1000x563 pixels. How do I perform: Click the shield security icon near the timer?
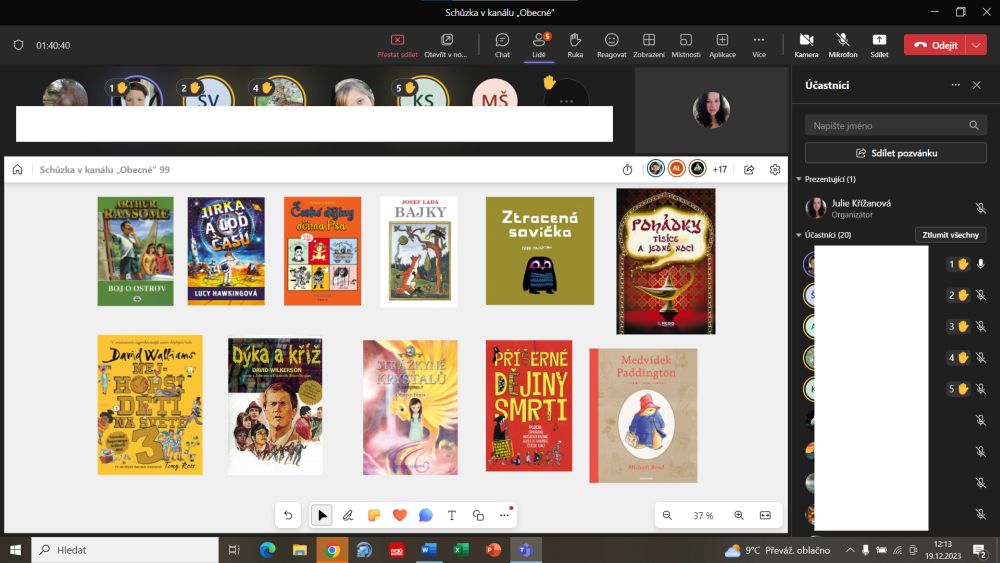pos(18,45)
